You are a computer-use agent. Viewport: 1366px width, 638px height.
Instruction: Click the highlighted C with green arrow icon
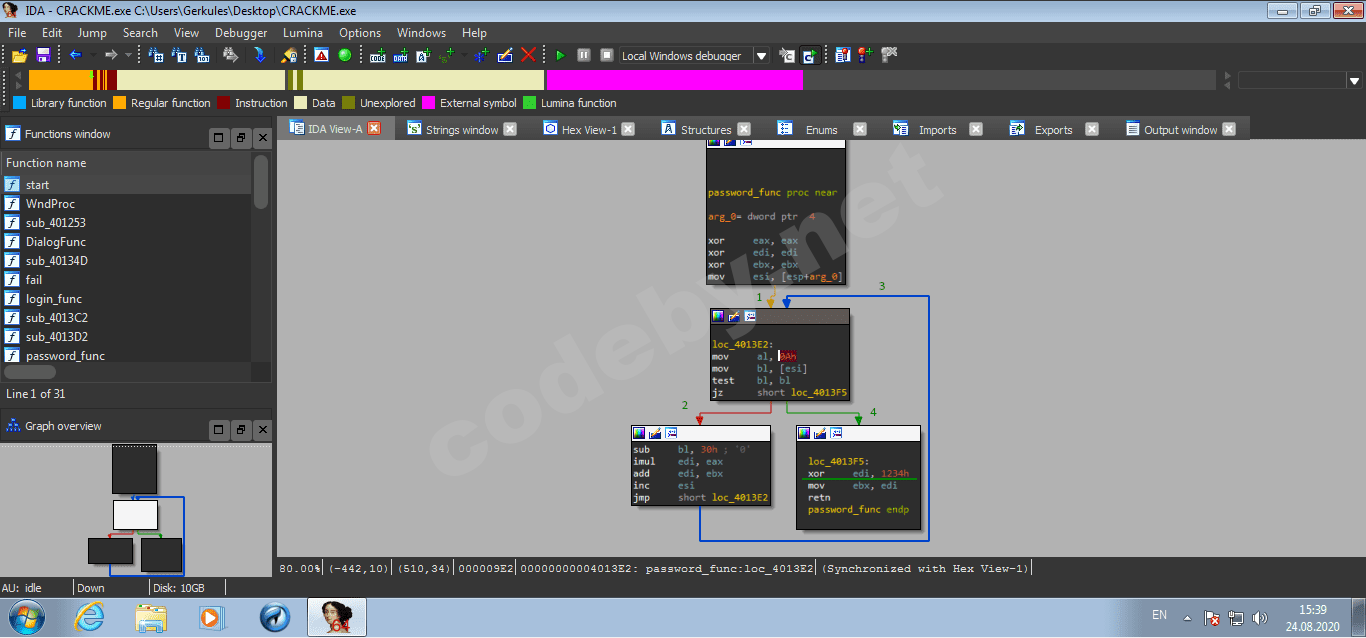point(810,55)
